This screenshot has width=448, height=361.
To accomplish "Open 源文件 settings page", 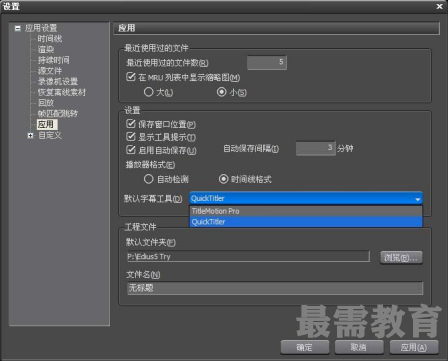I will (x=50, y=71).
